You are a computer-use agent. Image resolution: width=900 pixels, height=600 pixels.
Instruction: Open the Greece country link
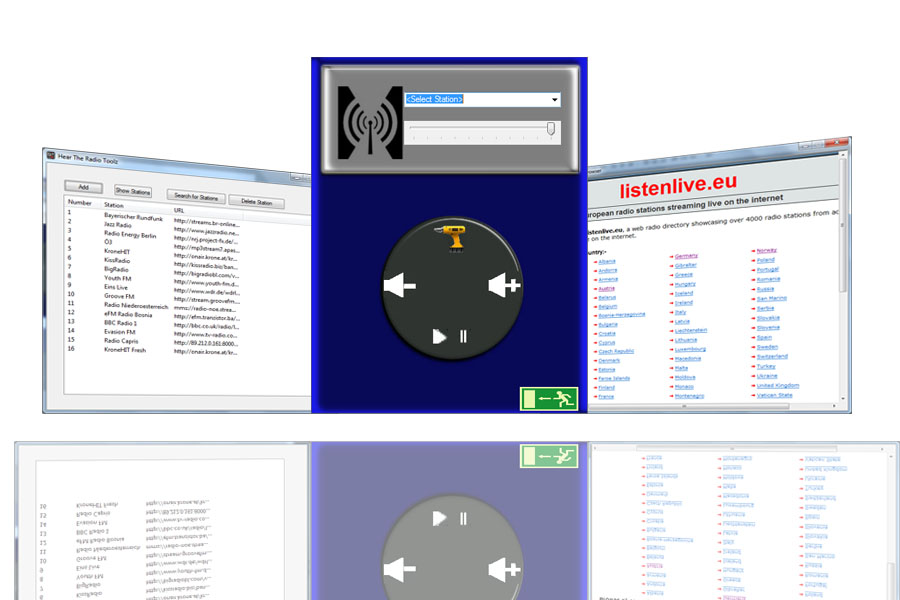[x=684, y=274]
